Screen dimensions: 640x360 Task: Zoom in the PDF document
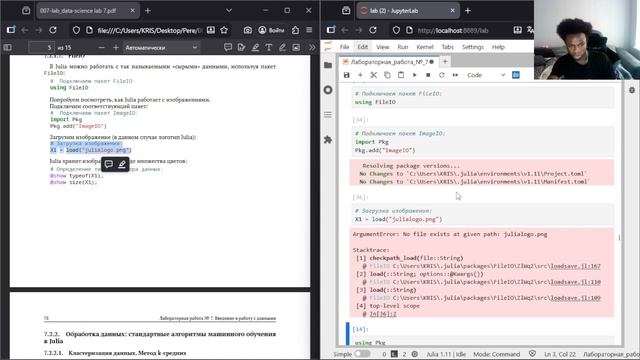[116, 48]
